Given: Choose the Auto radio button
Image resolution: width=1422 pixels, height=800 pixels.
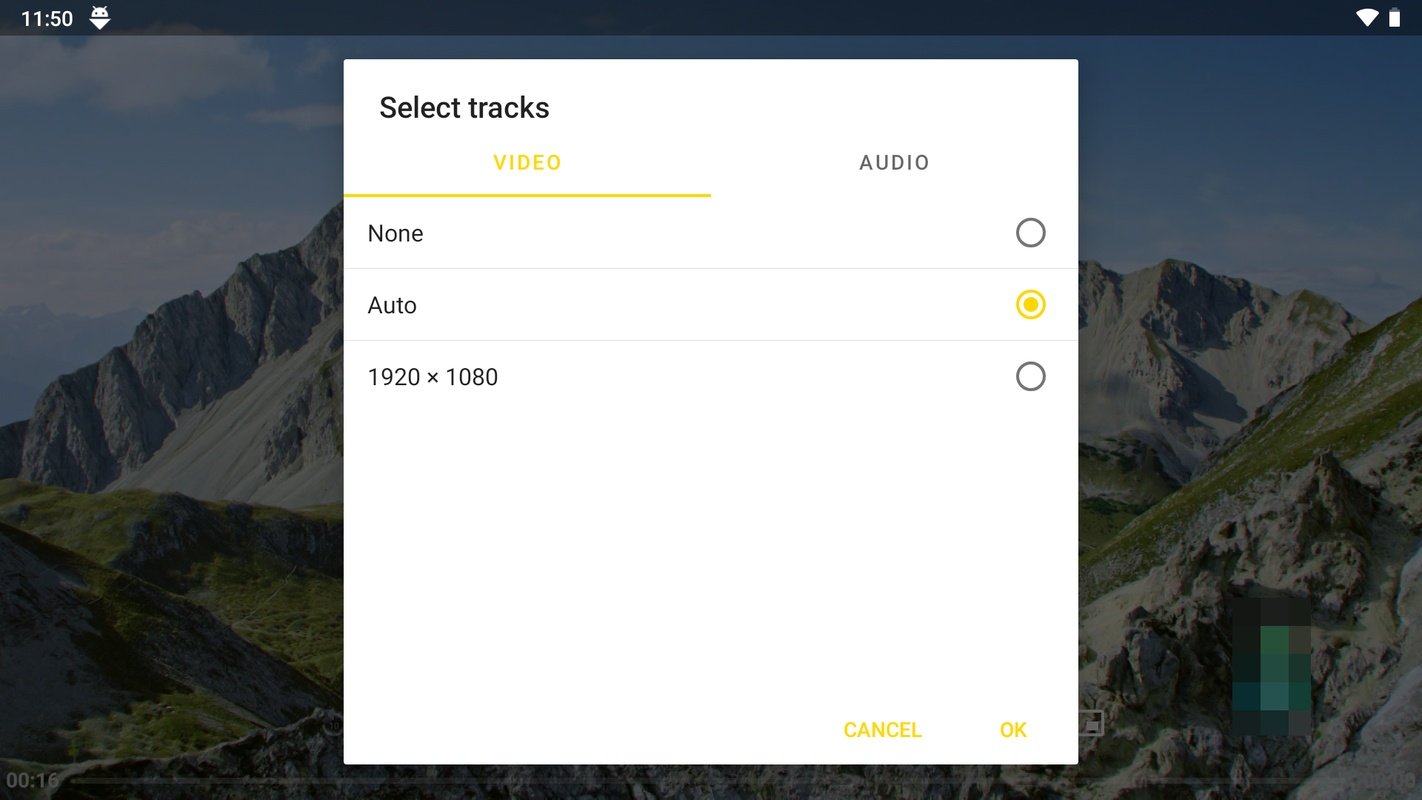Looking at the screenshot, I should 1030,305.
